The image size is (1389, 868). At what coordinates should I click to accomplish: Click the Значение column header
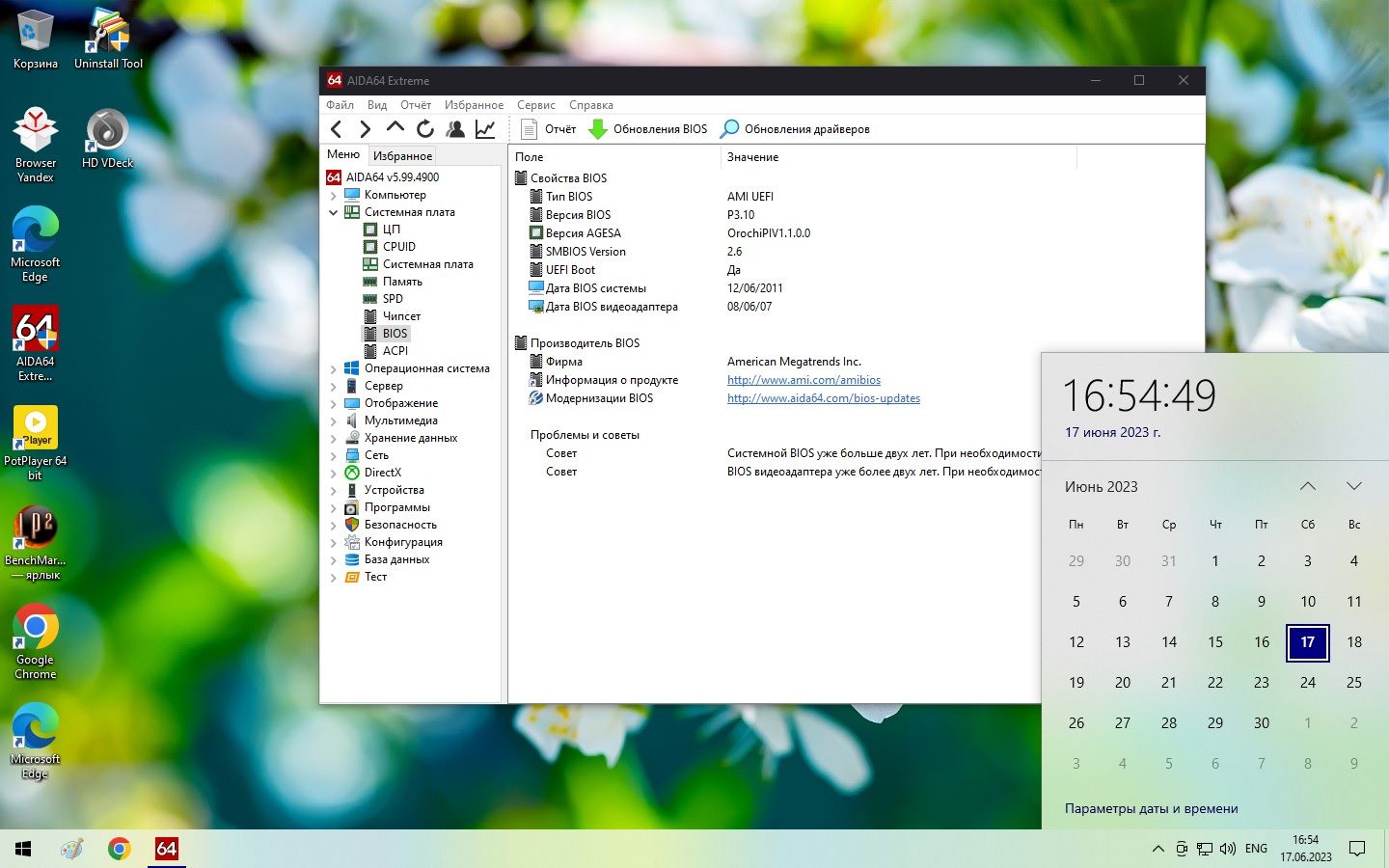click(x=897, y=157)
